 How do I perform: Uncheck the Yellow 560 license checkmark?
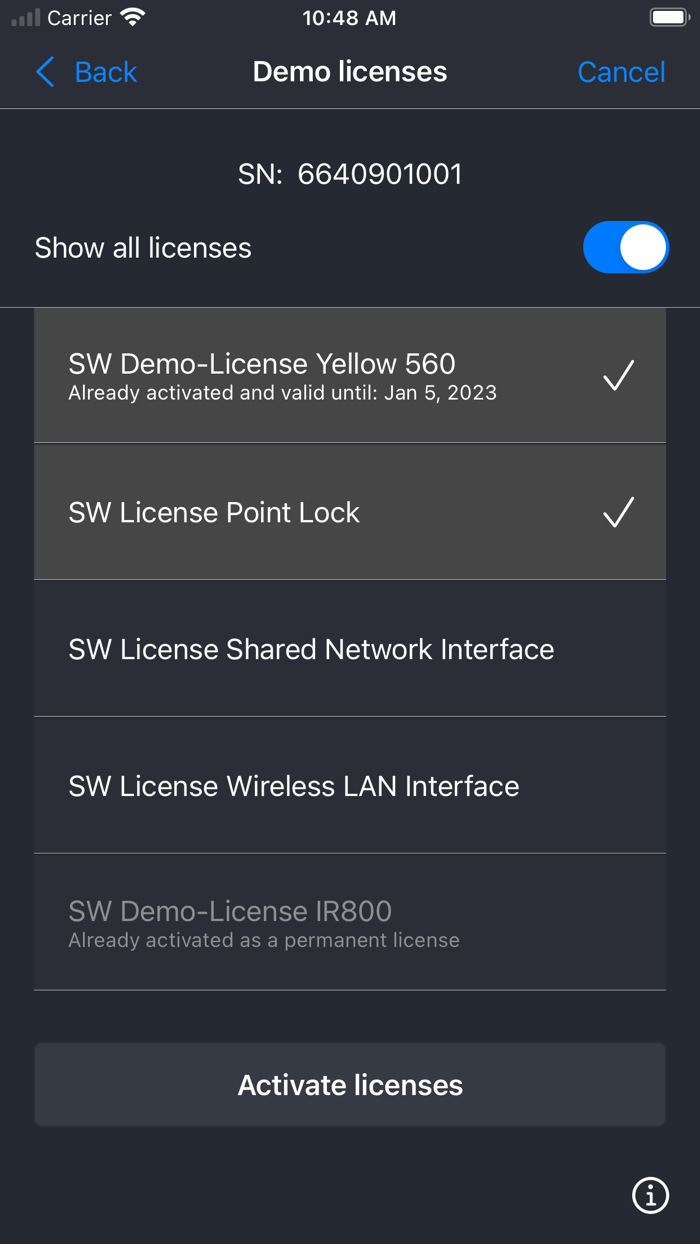(618, 376)
